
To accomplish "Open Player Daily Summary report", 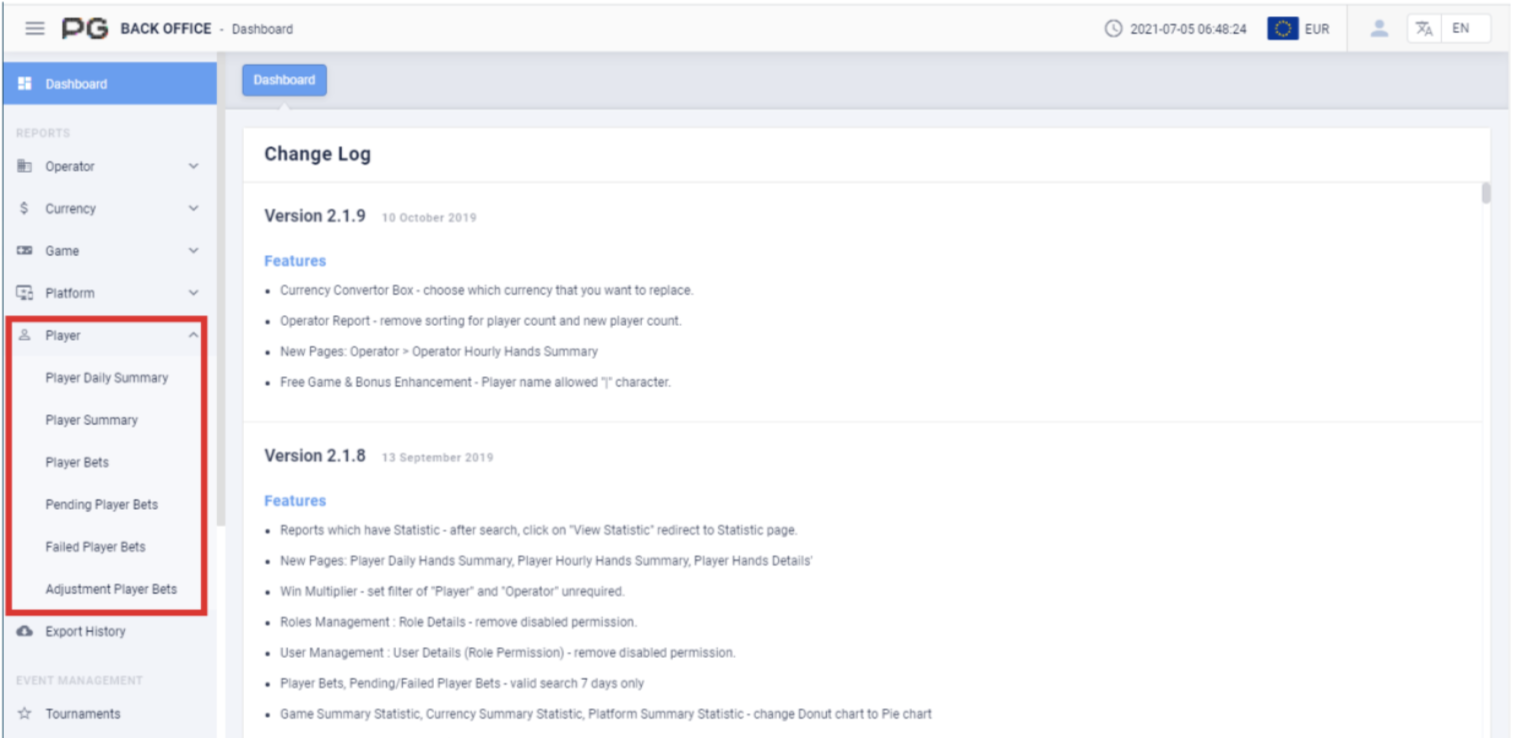I will [x=106, y=378].
